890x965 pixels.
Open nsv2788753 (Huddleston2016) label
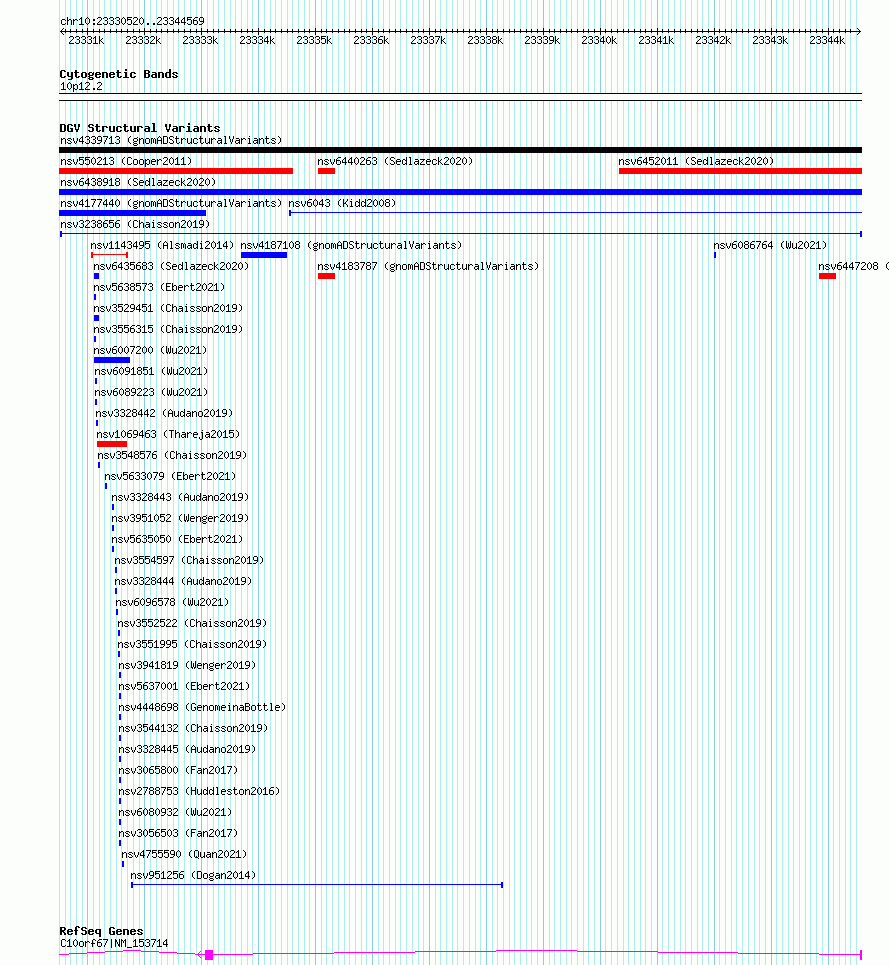[x=199, y=791]
